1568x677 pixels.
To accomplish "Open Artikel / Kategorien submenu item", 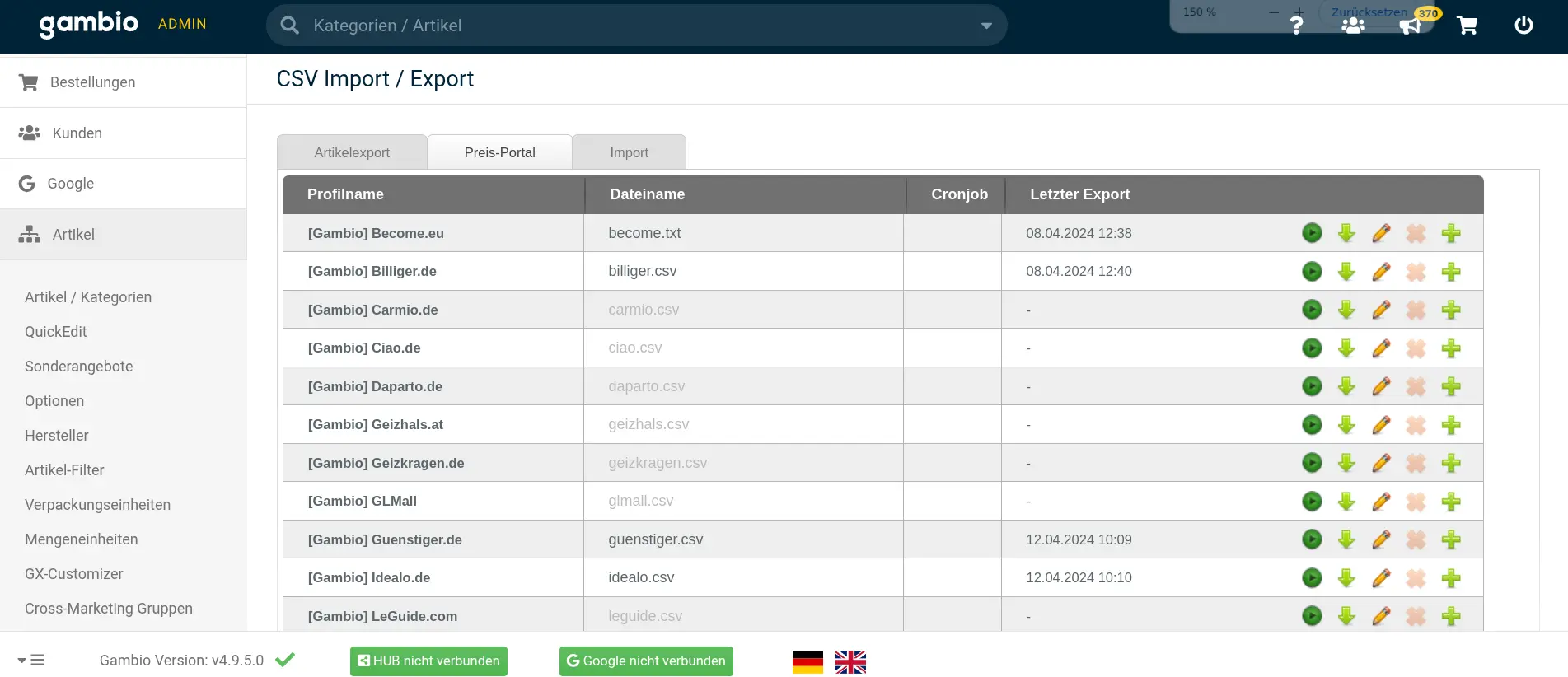I will coord(88,297).
